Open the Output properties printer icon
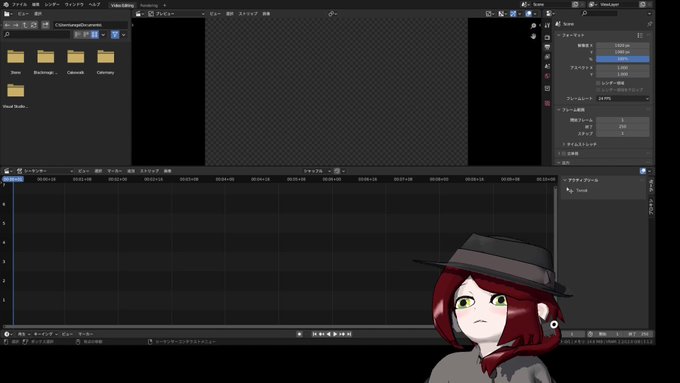This screenshot has width=680, height=383. (547, 47)
